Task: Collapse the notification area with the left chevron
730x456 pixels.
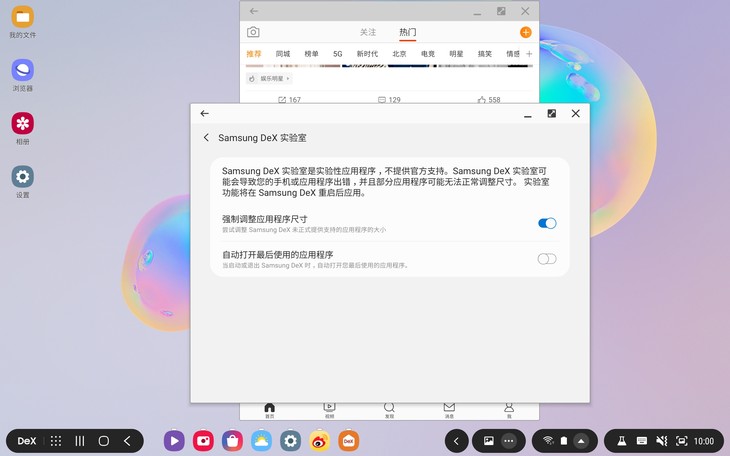Action: coord(456,441)
